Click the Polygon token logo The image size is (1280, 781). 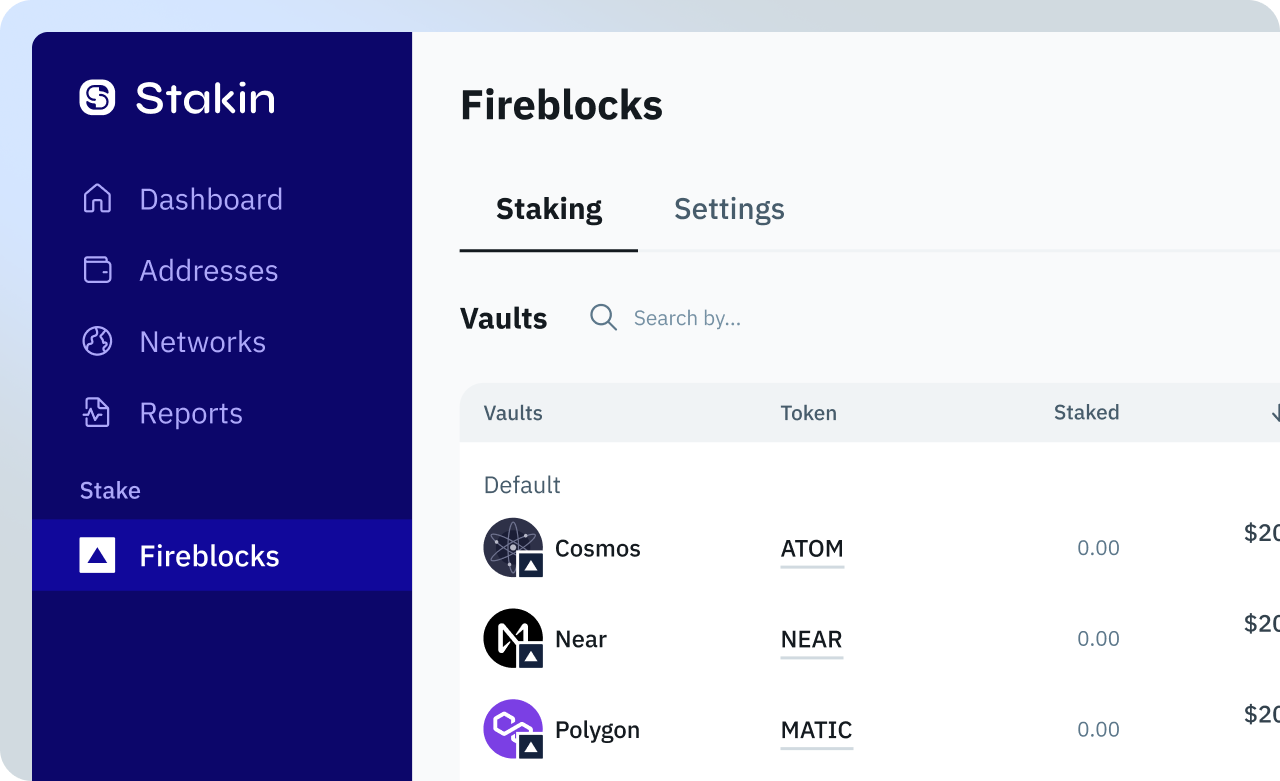tap(513, 729)
